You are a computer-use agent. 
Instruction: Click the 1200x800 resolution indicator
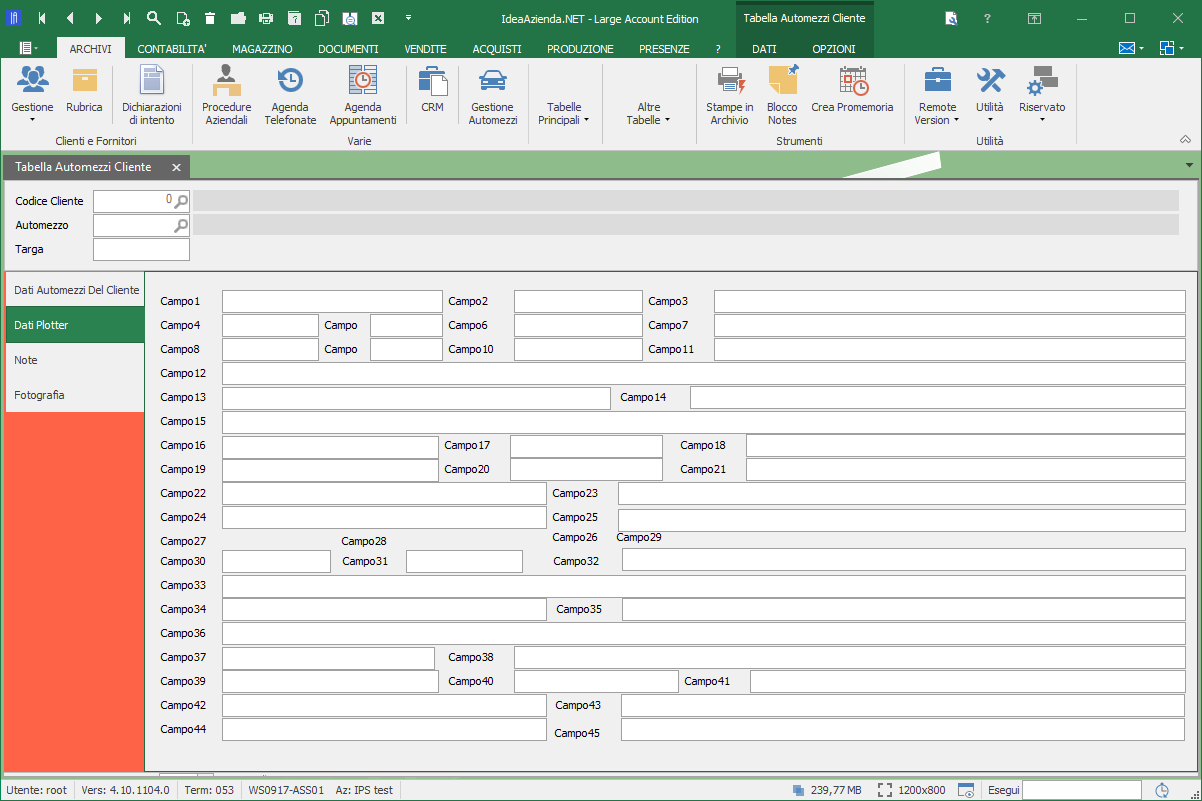click(911, 790)
